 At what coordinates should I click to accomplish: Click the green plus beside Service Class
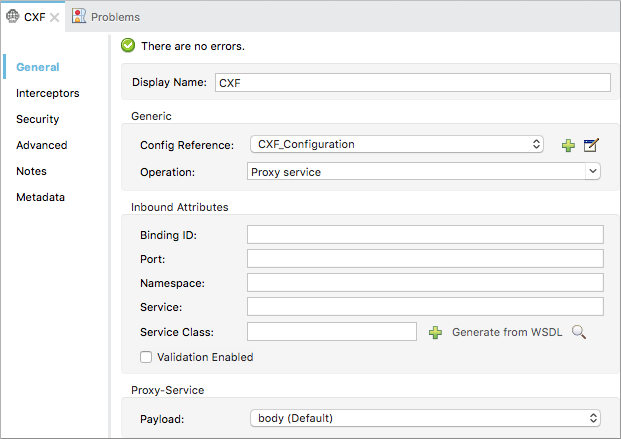click(x=435, y=332)
